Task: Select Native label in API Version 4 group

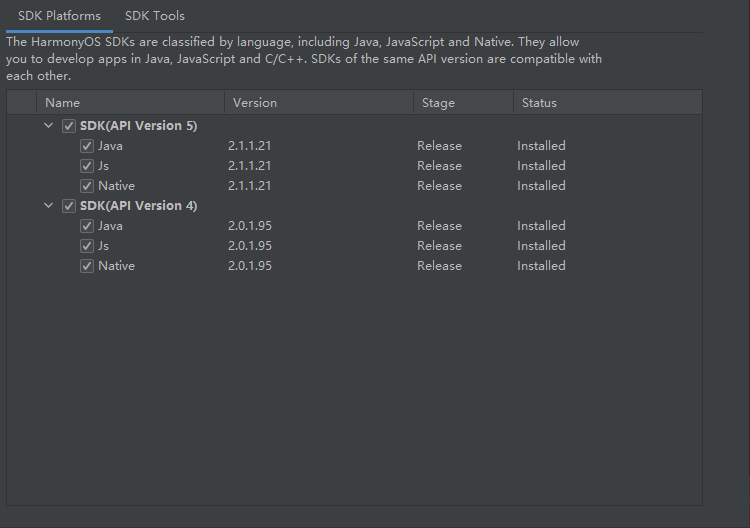Action: click(x=116, y=266)
